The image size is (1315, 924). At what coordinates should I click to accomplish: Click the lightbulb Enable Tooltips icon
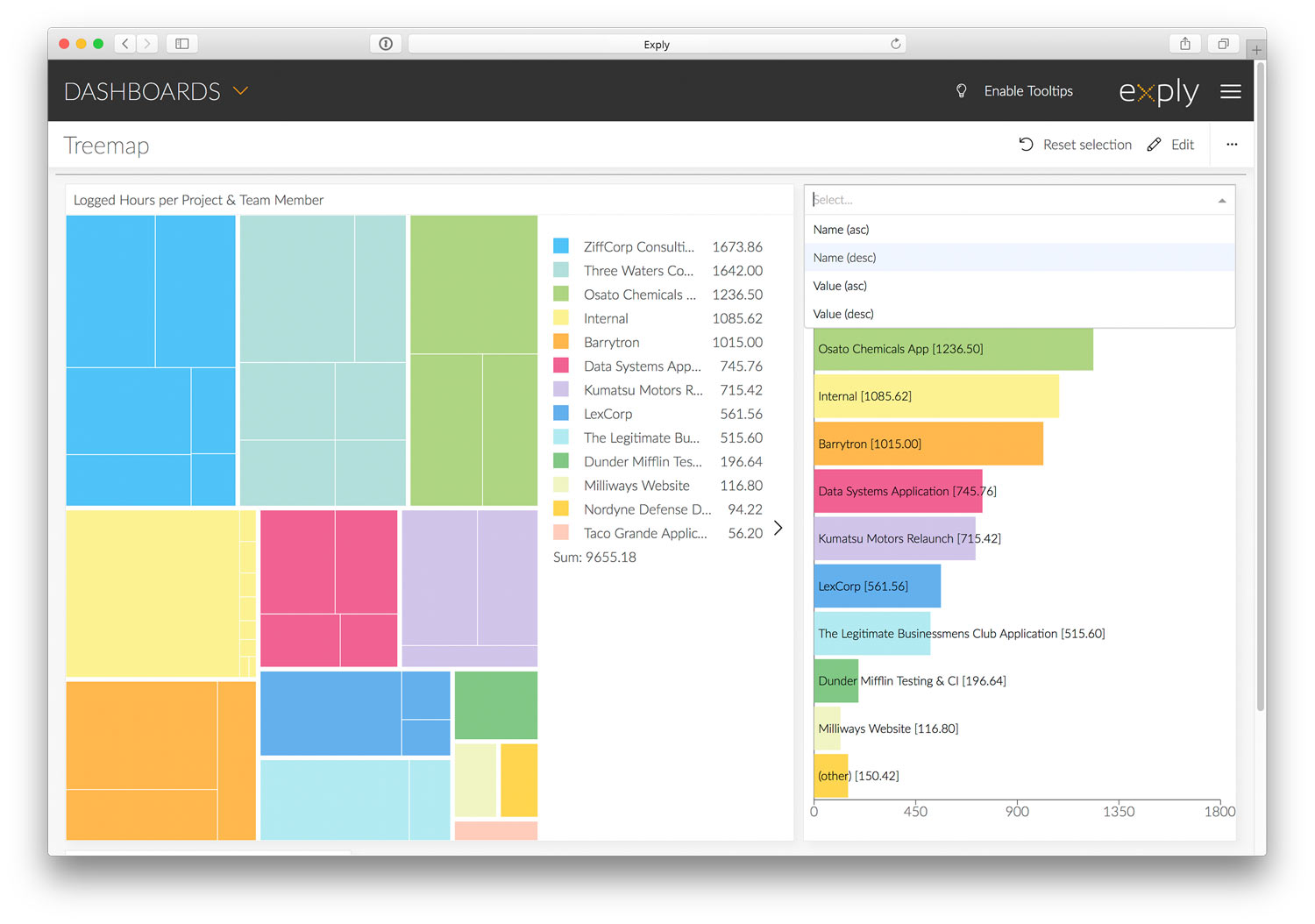coord(962,91)
